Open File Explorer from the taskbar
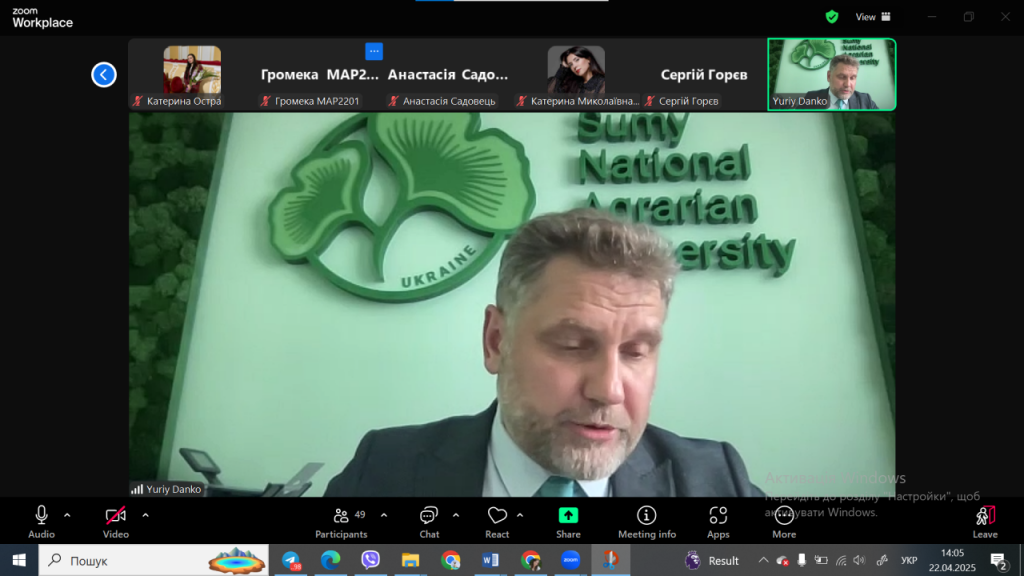 pyautogui.click(x=410, y=560)
